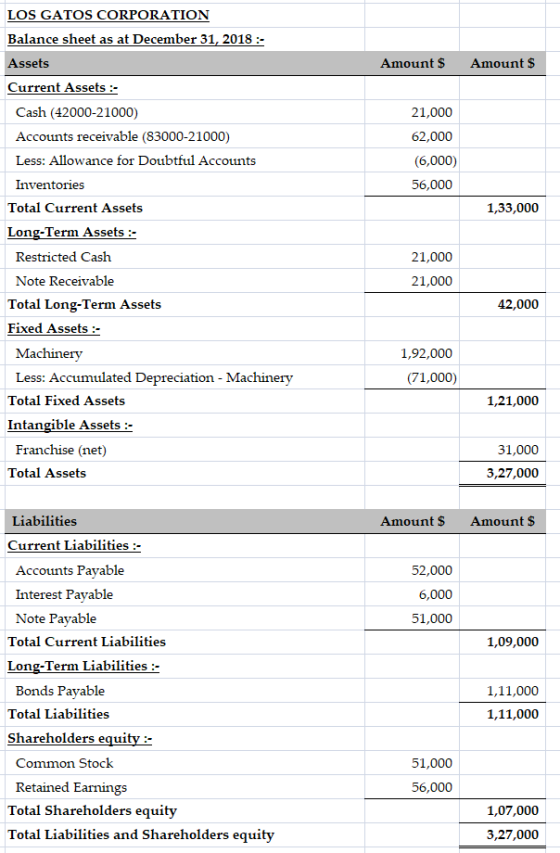Screen dimensions: 560x853
Task: Select 'Total Liabilities and Shareholders equity' label
Action: coord(141,835)
